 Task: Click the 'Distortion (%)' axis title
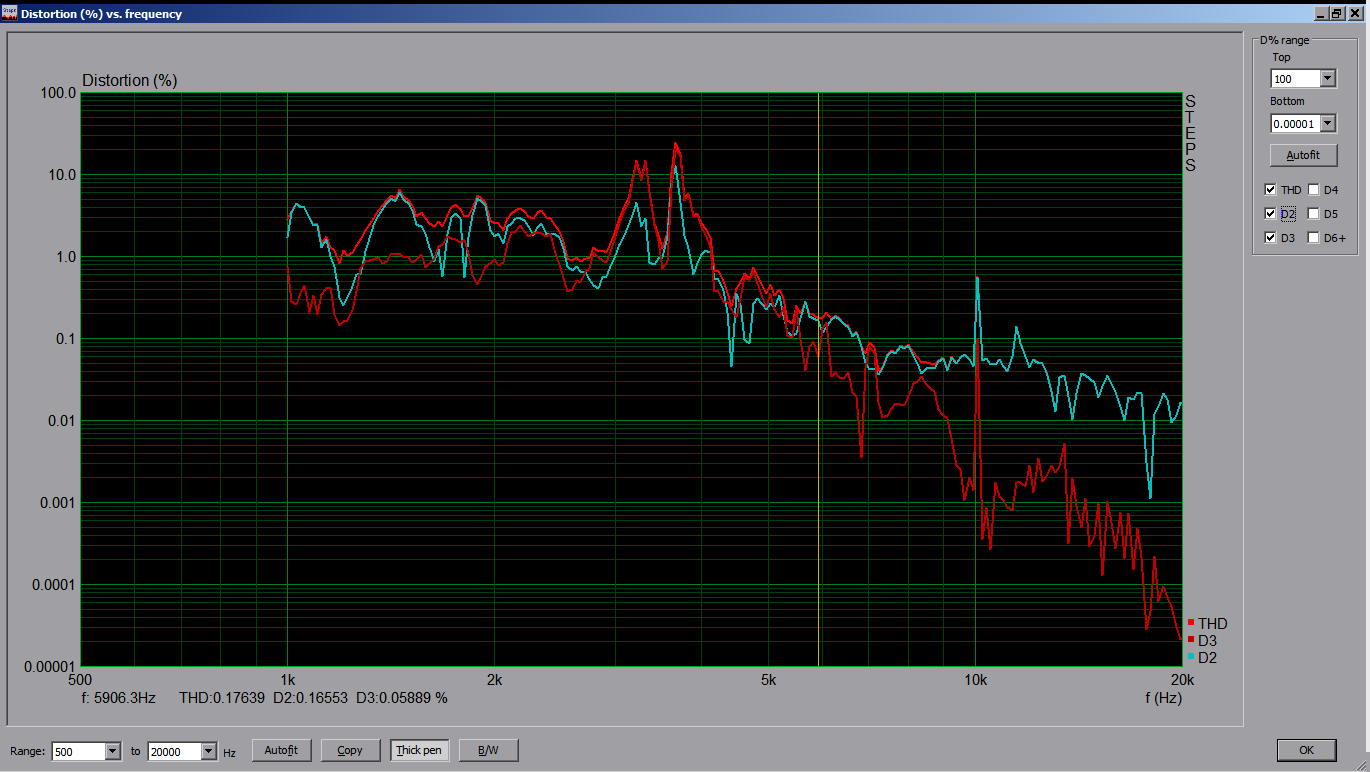130,80
